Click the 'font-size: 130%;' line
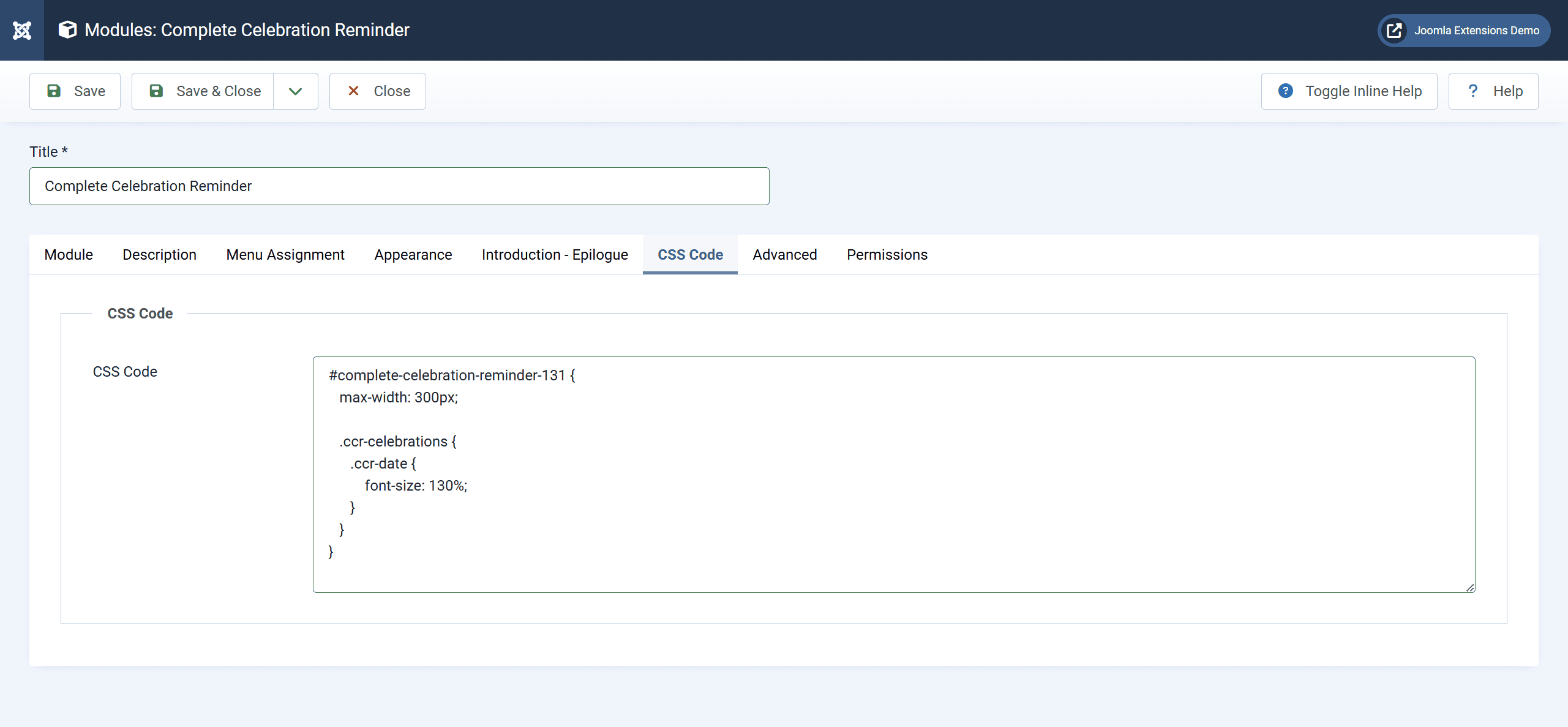The image size is (1568, 727). 416,486
